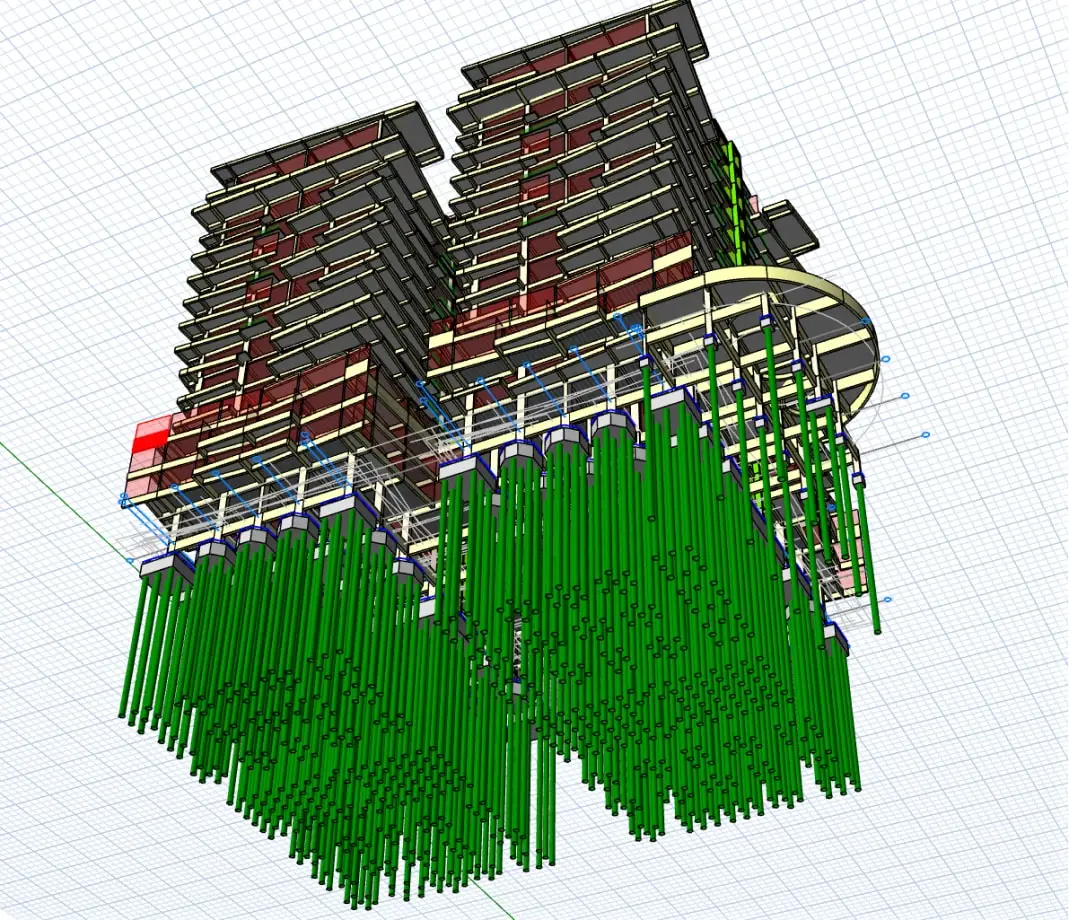Select the rightmost pile cap near the bottom

(834, 636)
